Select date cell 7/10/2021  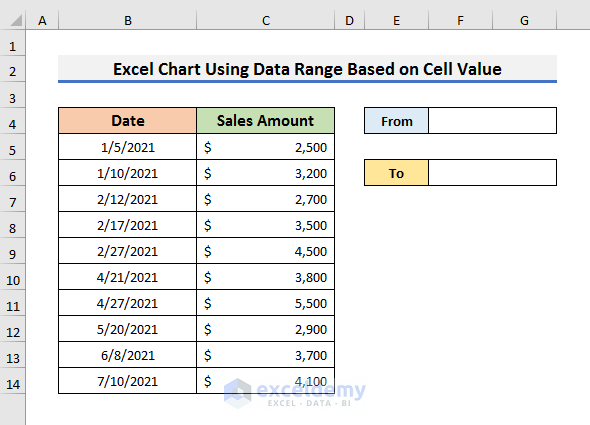[x=128, y=381]
